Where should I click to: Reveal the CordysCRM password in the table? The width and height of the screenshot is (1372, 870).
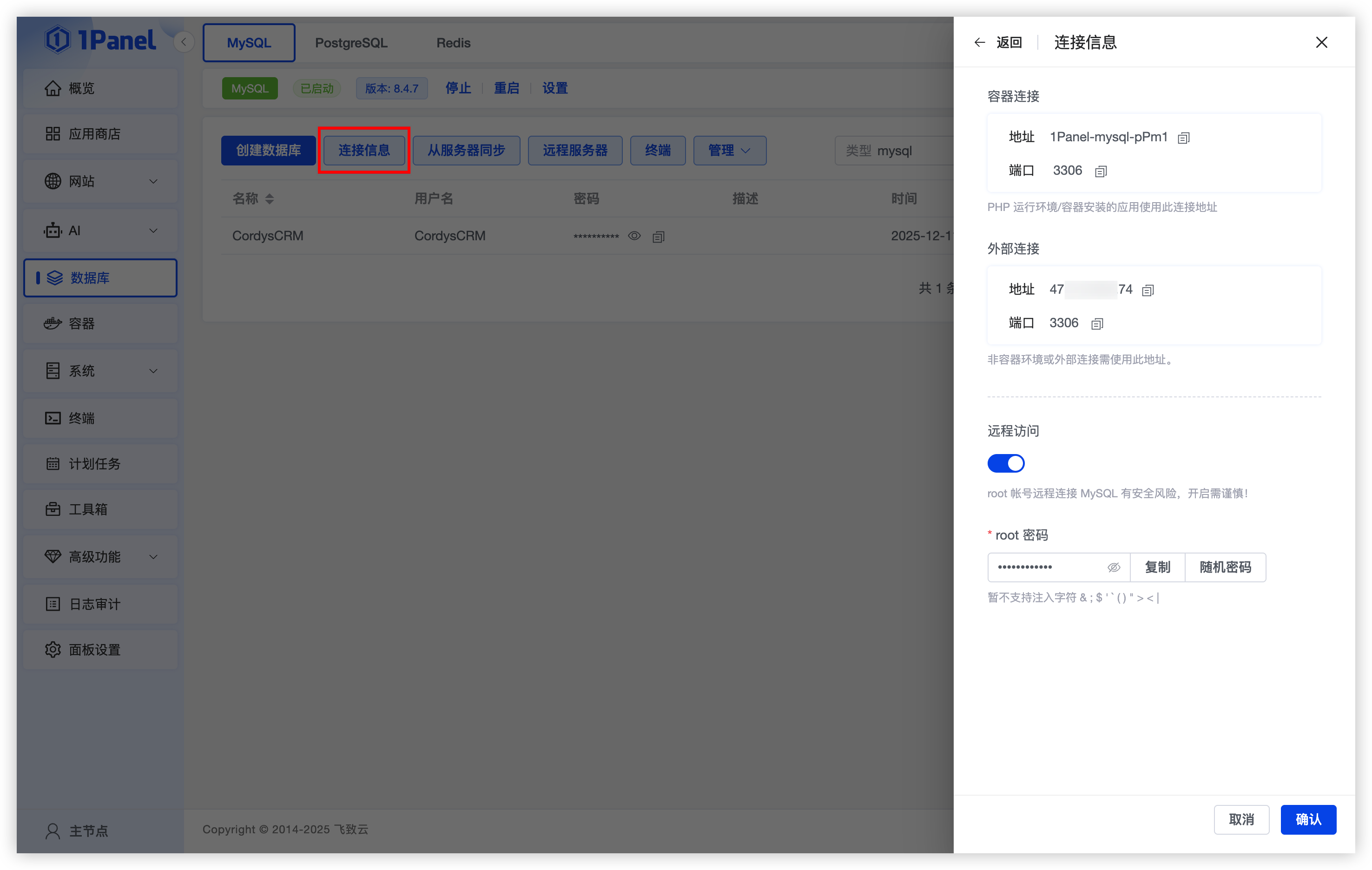634,236
